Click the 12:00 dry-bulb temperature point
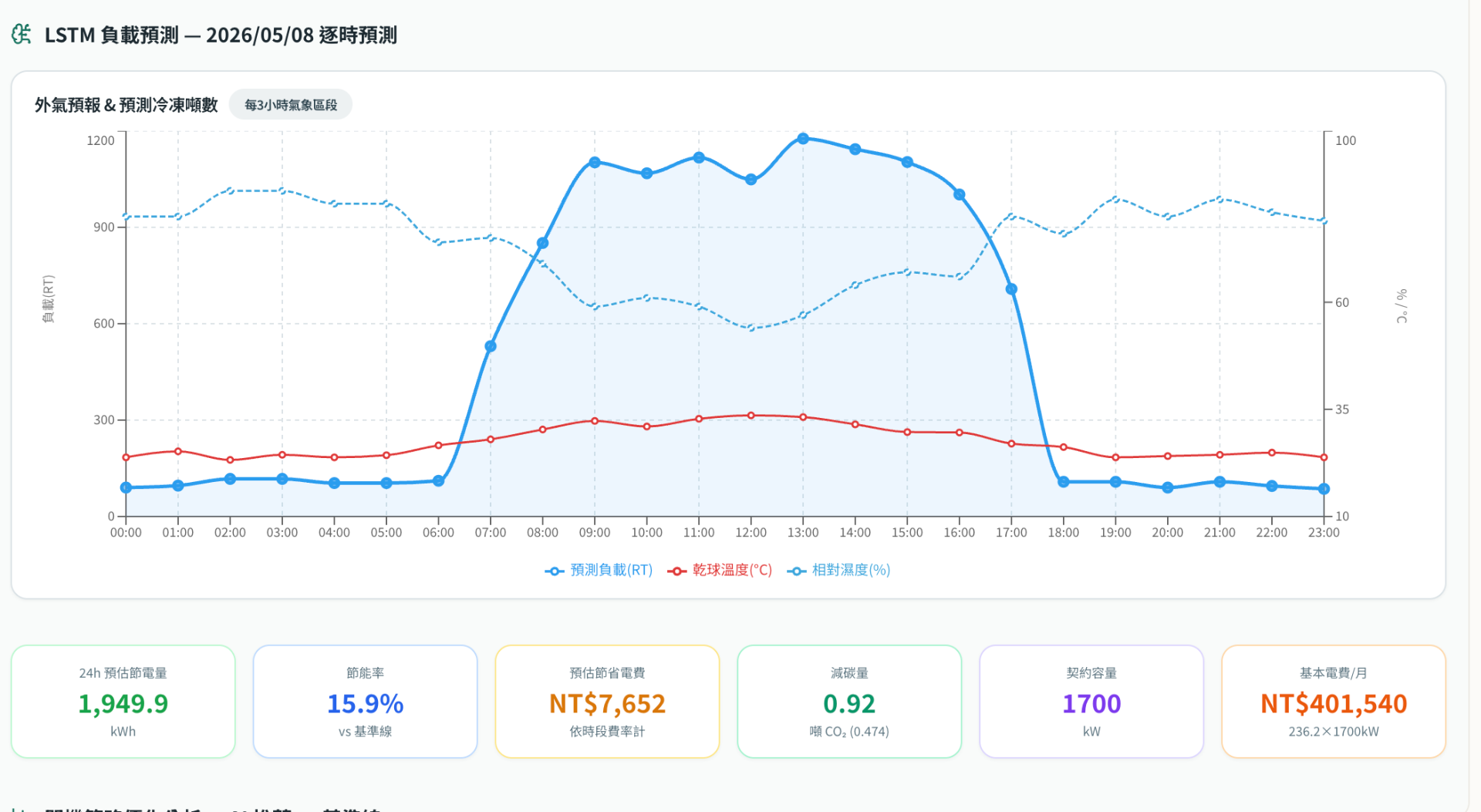Viewport: 1481px width, 812px height. tap(751, 416)
